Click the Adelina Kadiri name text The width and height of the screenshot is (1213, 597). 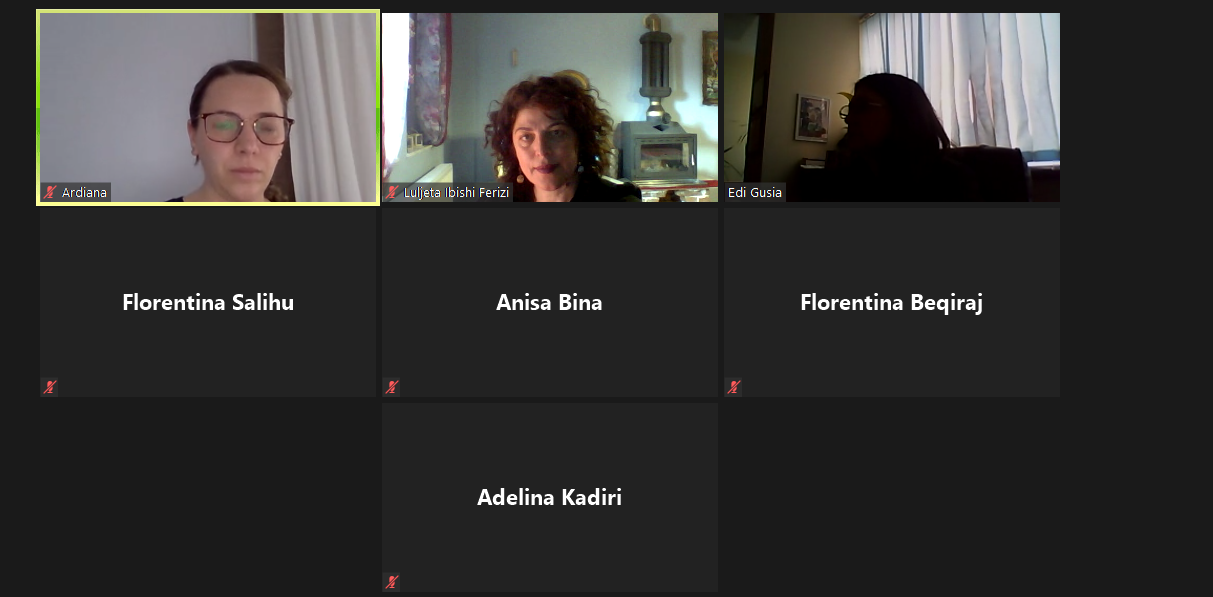(x=549, y=497)
